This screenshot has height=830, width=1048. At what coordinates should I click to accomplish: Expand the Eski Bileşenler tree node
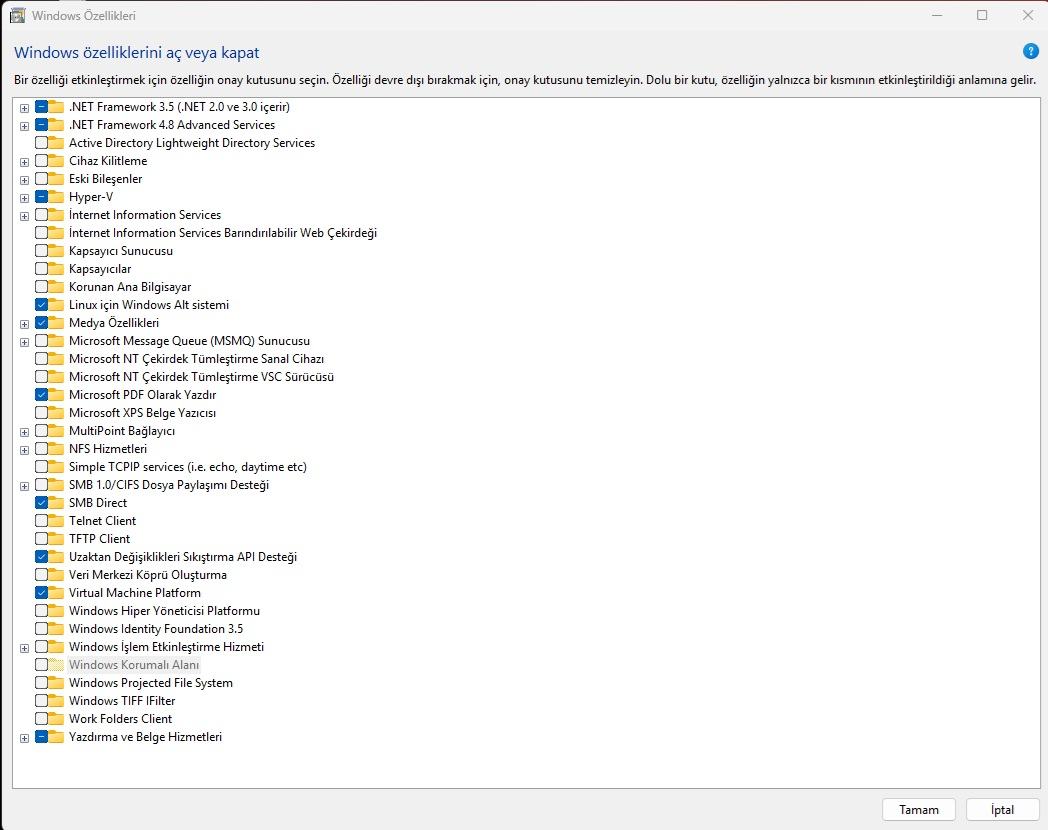[x=25, y=180]
